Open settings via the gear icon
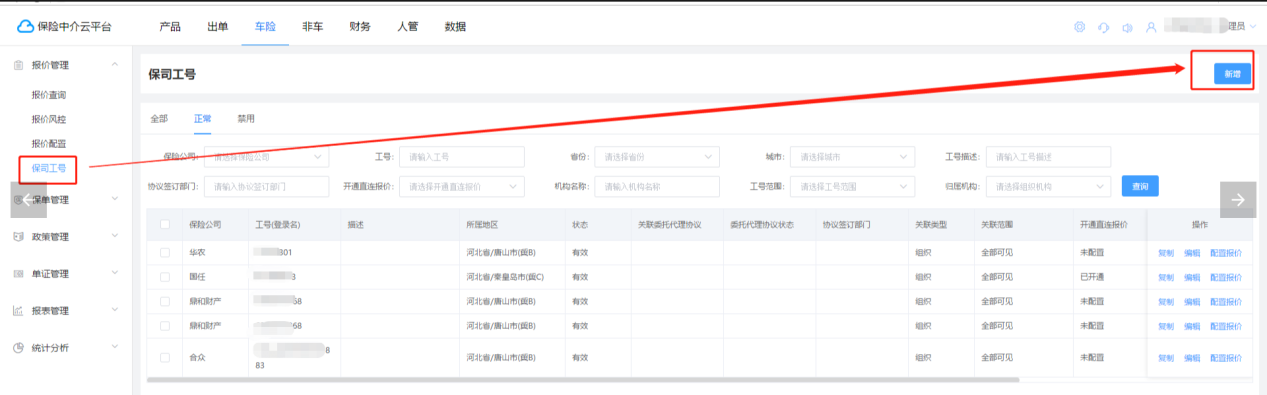This screenshot has height=395, width=1267. [1079, 27]
